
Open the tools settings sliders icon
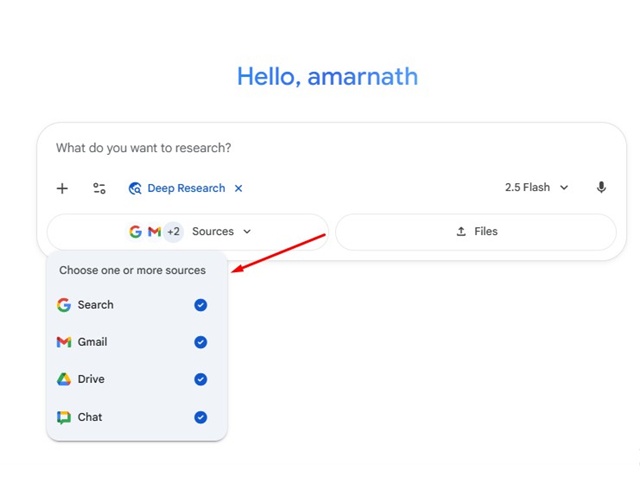[99, 188]
